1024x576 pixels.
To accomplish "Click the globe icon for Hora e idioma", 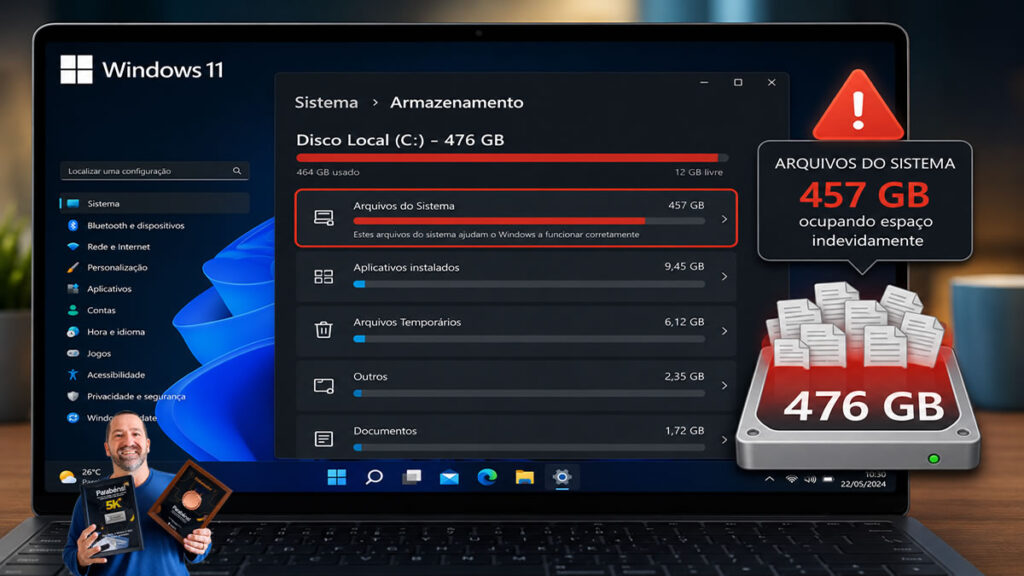I will coord(73,332).
